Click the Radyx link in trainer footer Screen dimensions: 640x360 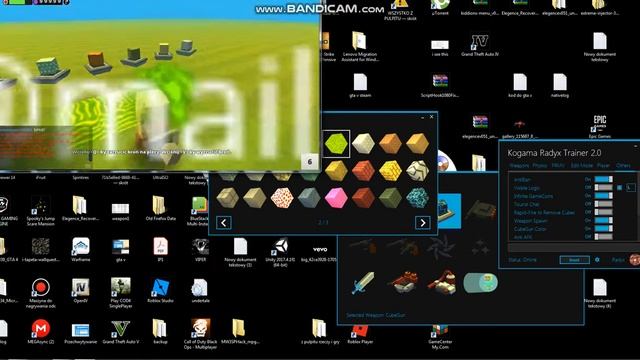click(x=618, y=260)
